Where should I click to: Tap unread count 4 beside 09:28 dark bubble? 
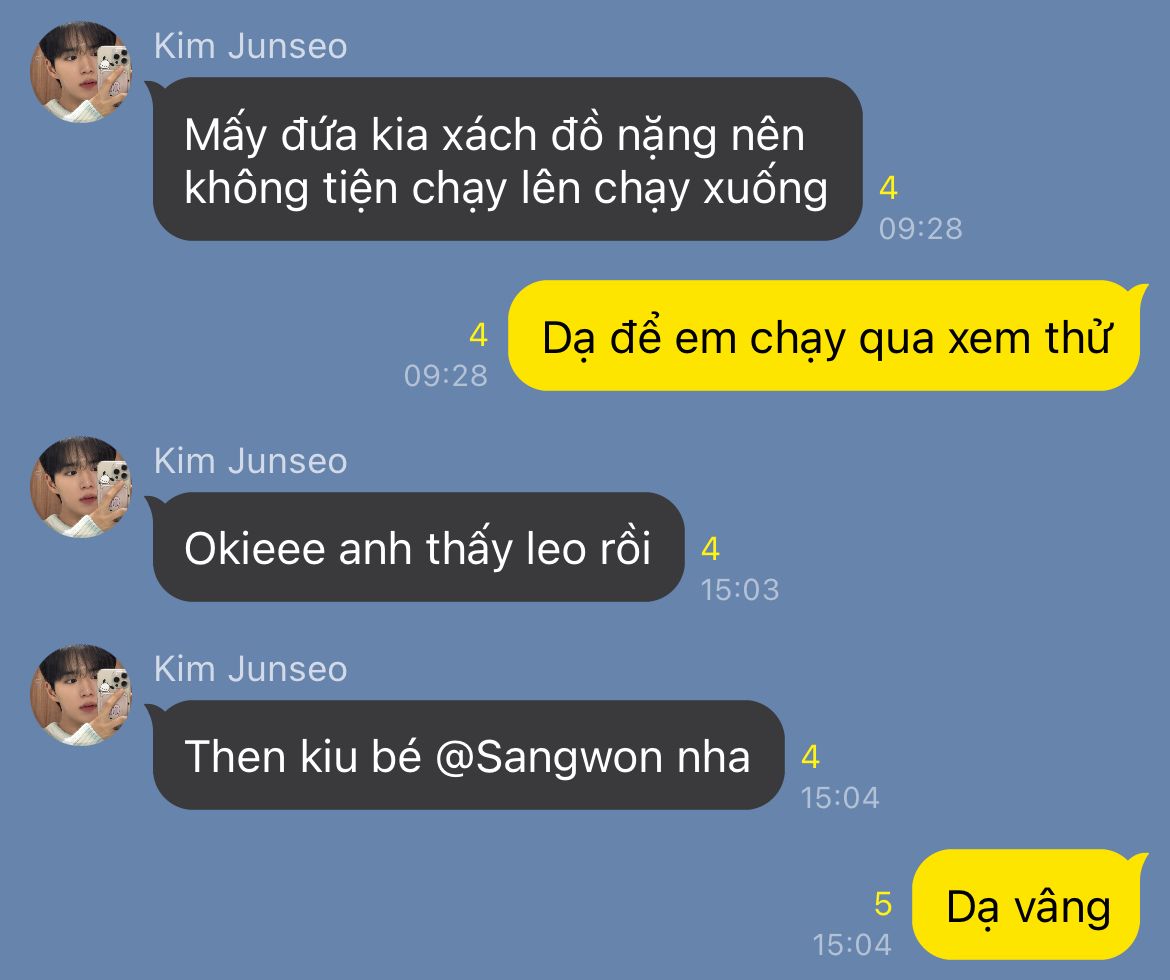(888, 188)
